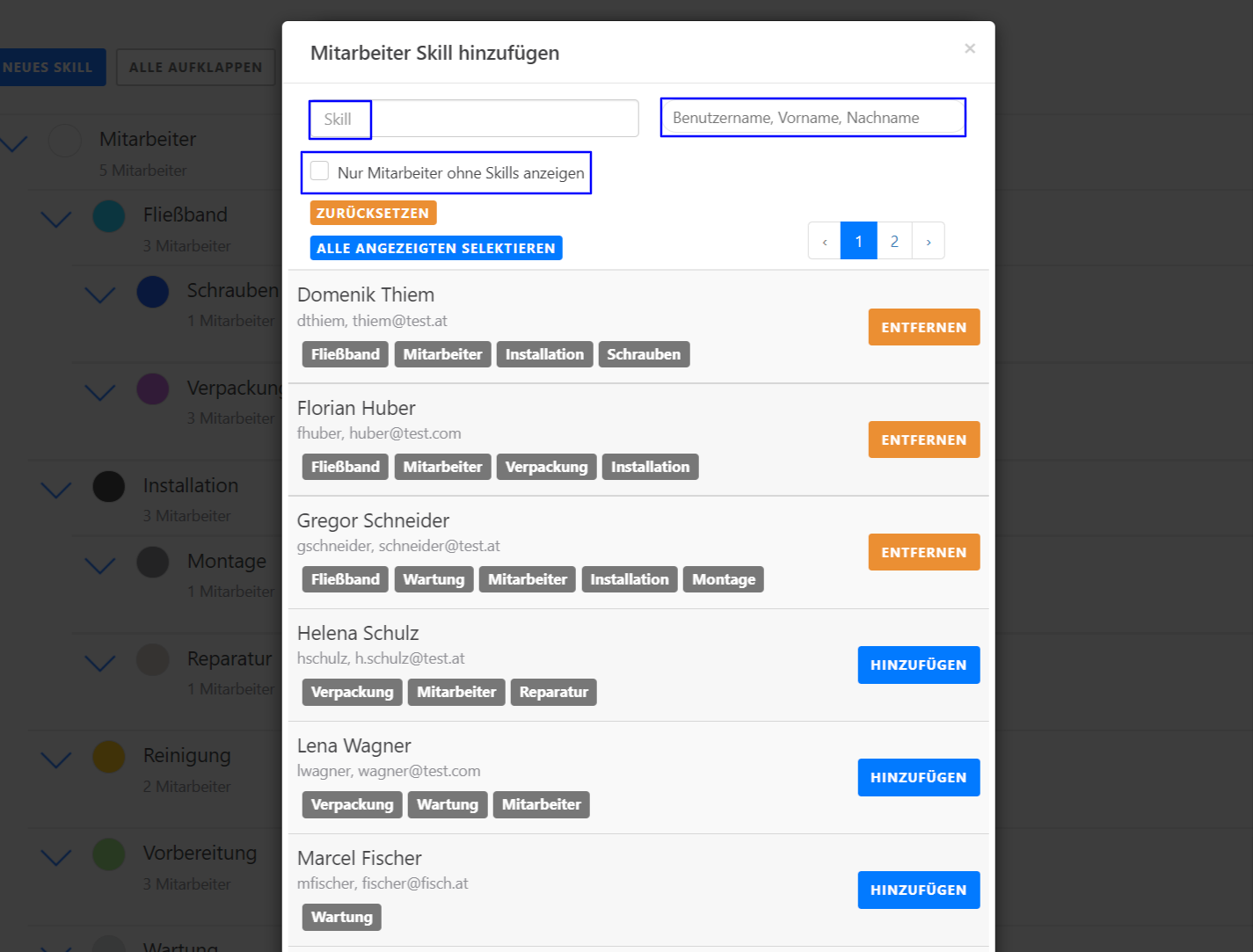Remove Domenik Thiem with Entfernen
Image resolution: width=1253 pixels, height=952 pixels.
coord(923,327)
